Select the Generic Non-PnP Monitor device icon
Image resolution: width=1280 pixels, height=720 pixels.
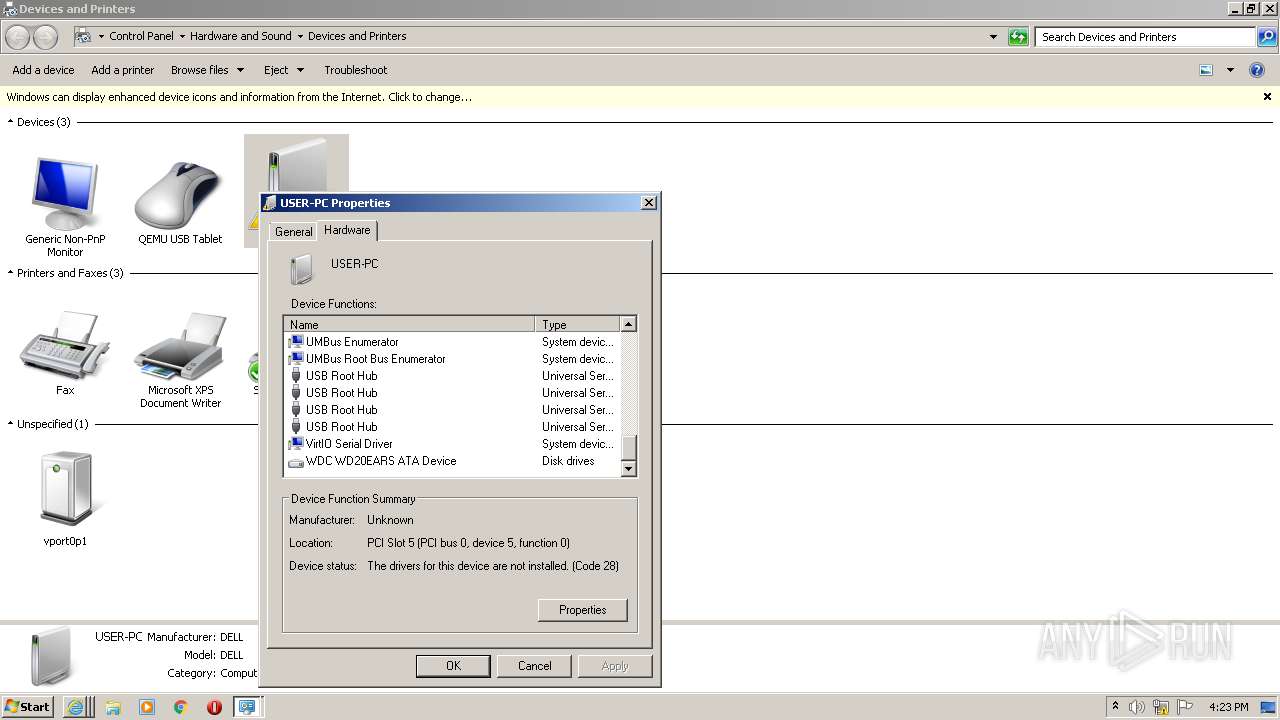(x=65, y=194)
